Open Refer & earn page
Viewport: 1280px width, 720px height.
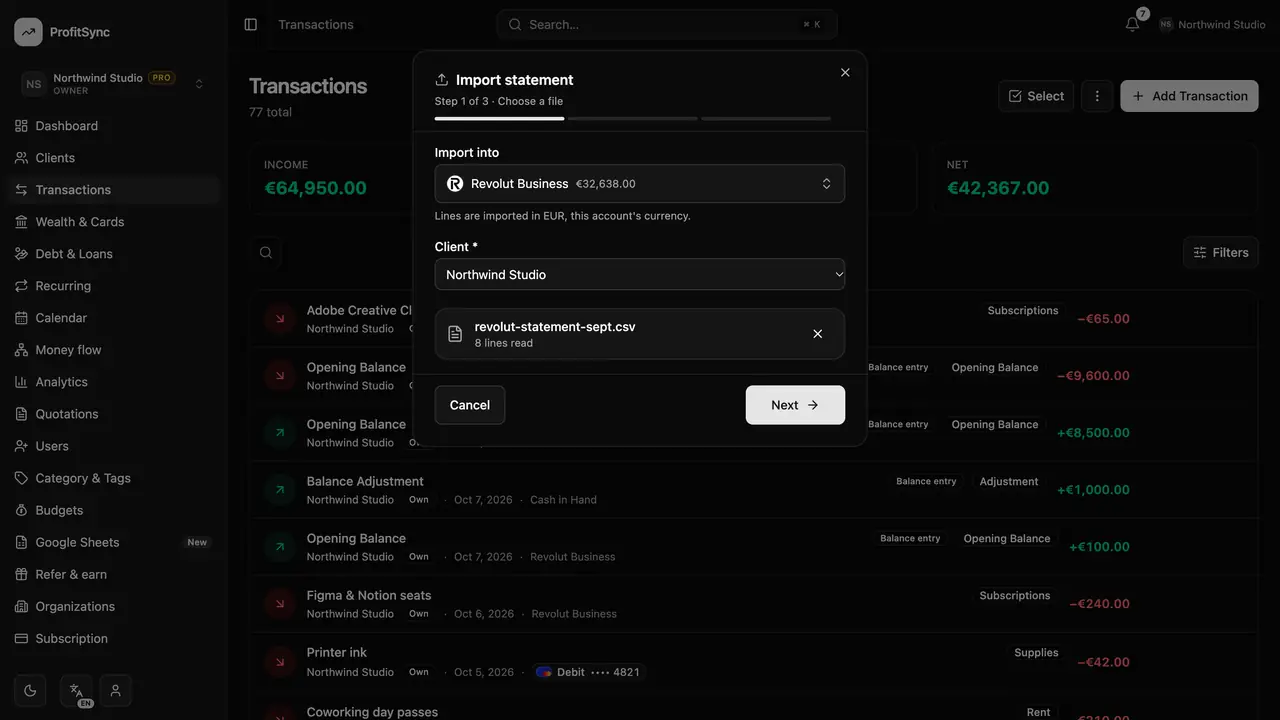(x=114, y=574)
